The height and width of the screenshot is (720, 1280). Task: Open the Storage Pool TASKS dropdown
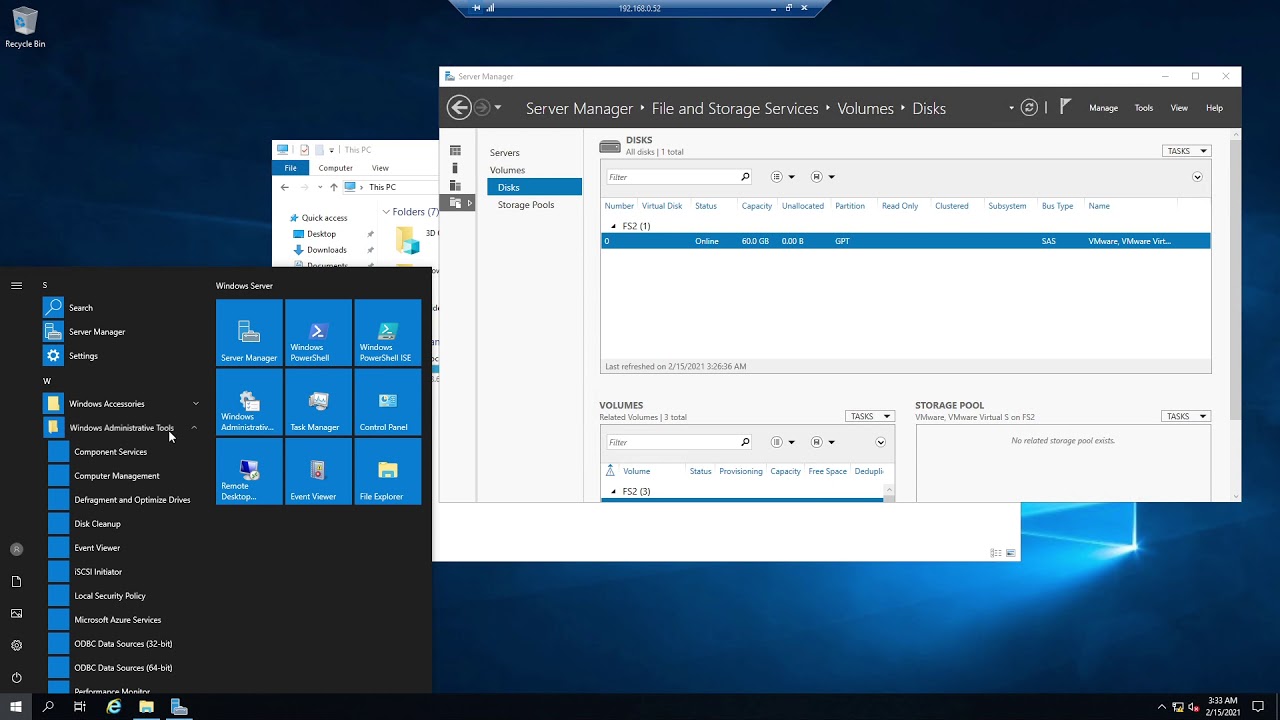[x=1186, y=416]
